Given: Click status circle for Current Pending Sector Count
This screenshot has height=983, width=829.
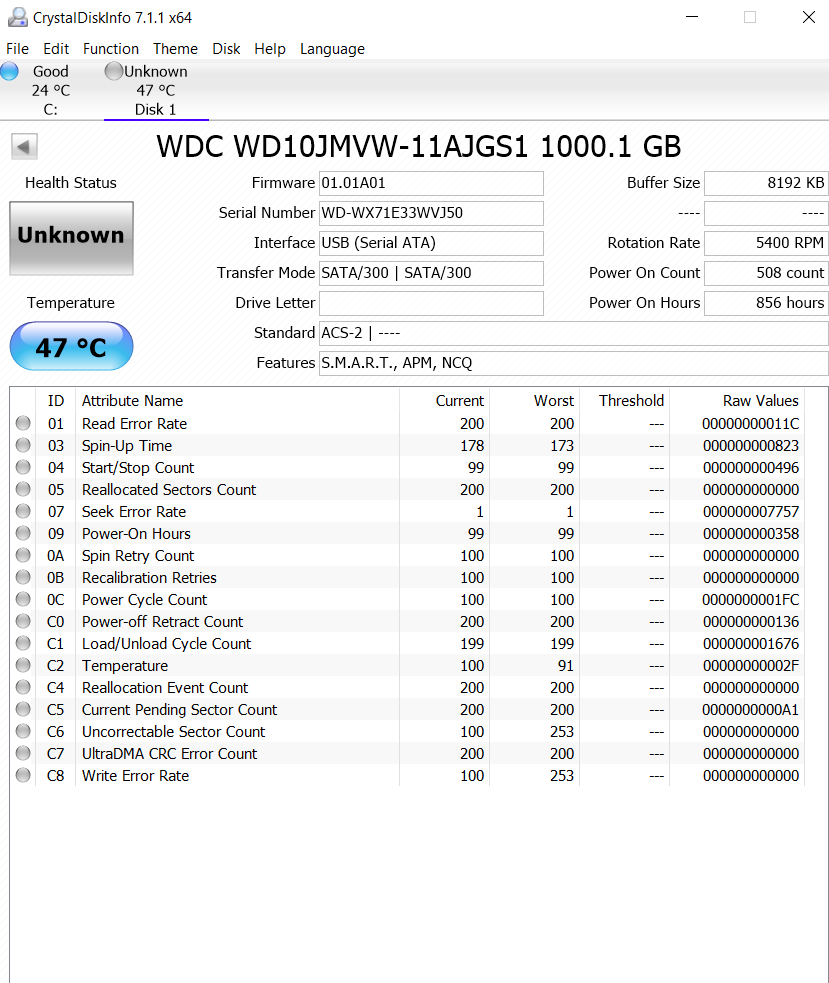Looking at the screenshot, I should [23, 708].
